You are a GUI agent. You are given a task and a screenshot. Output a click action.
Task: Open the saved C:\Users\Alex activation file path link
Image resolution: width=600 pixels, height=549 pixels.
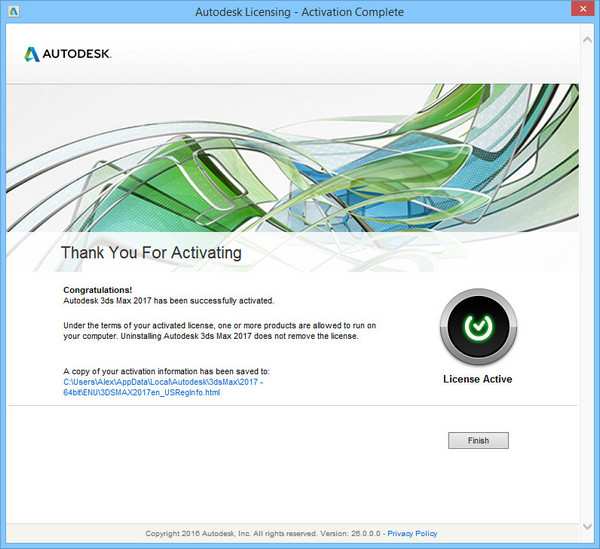[x=165, y=382]
